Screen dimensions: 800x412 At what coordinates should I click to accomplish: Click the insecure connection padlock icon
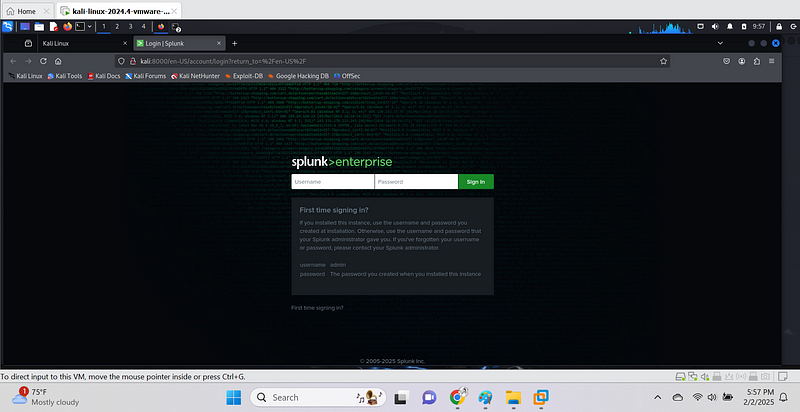pyautogui.click(x=133, y=61)
